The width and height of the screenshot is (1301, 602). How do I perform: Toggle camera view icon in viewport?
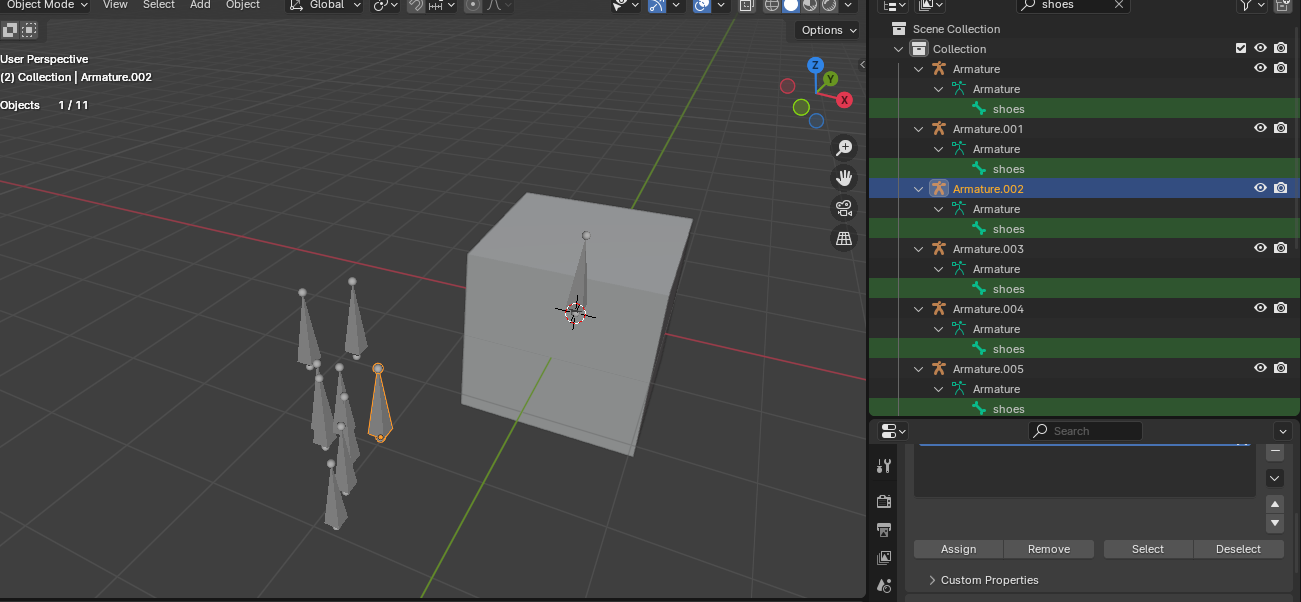pos(845,208)
